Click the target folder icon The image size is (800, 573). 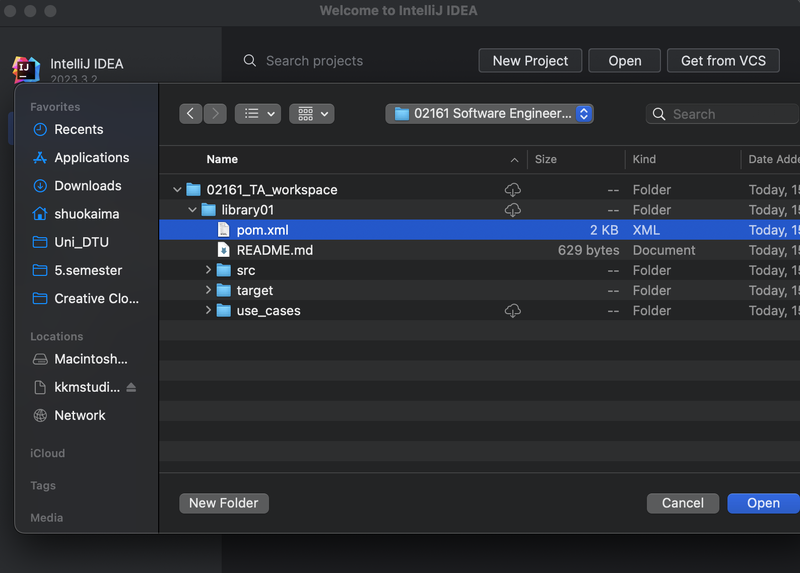(x=223, y=290)
